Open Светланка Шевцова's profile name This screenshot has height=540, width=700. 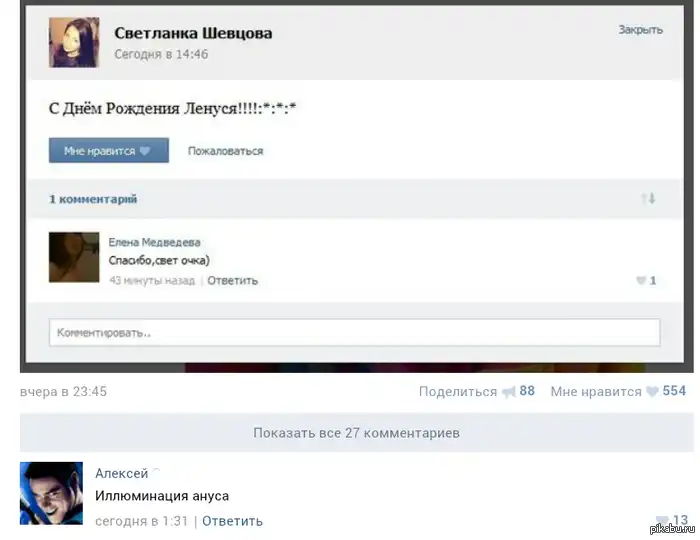[x=193, y=33]
